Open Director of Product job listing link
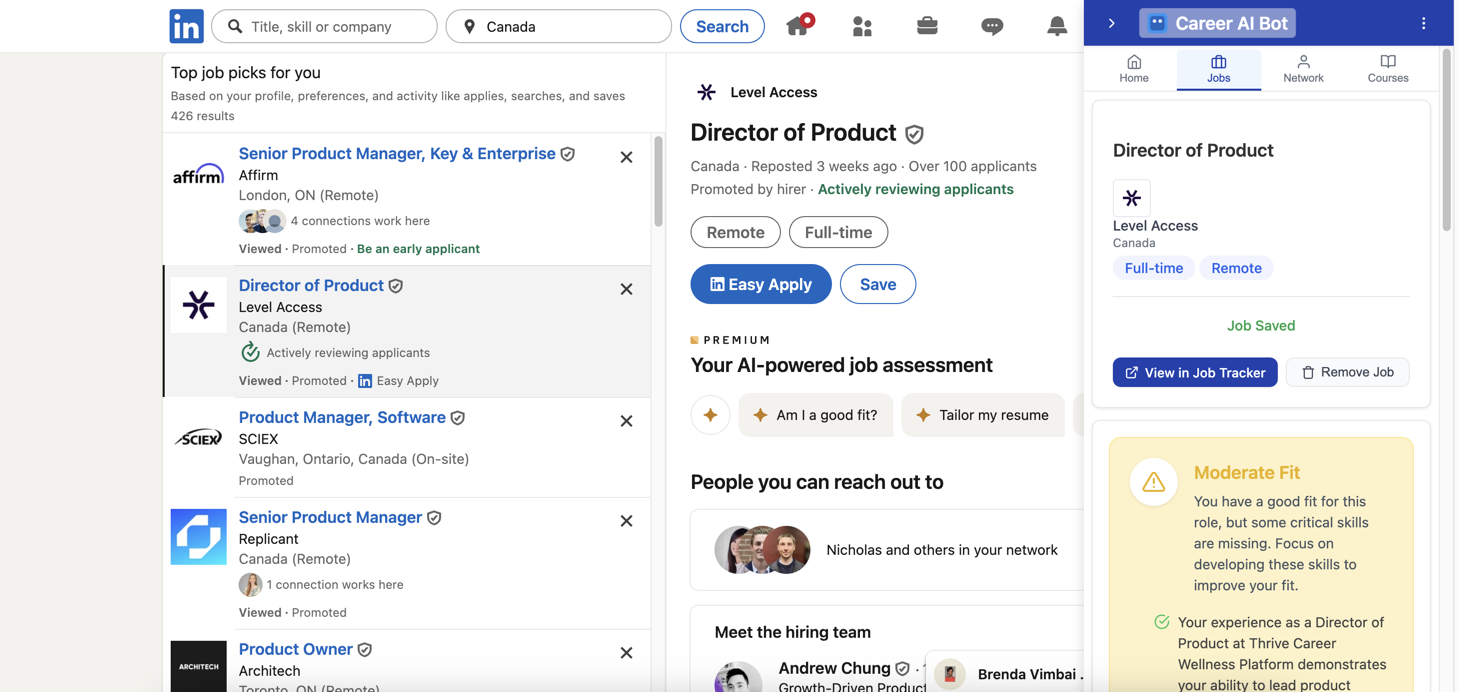The image size is (1459, 692). coord(311,285)
